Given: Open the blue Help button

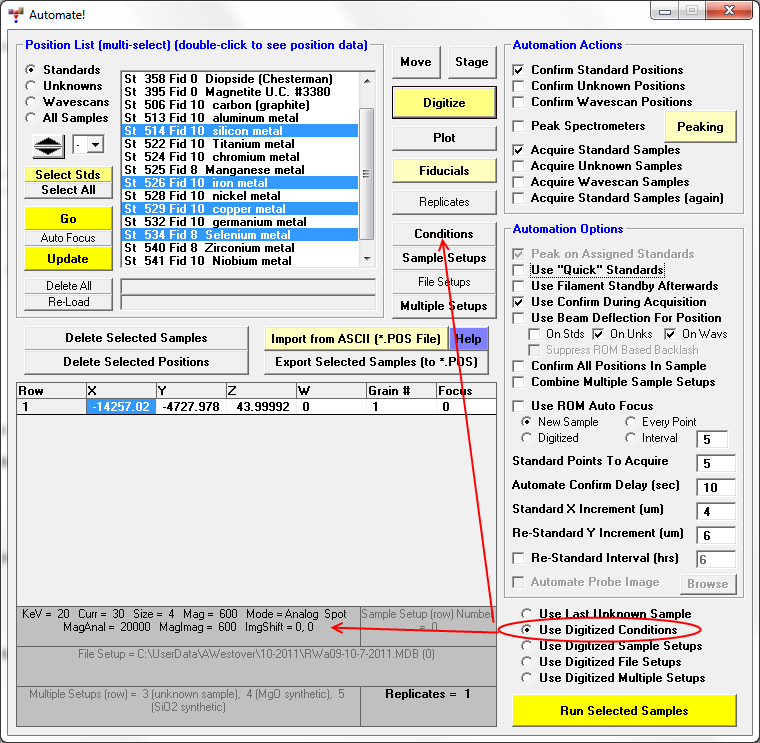Looking at the screenshot, I should (468, 338).
